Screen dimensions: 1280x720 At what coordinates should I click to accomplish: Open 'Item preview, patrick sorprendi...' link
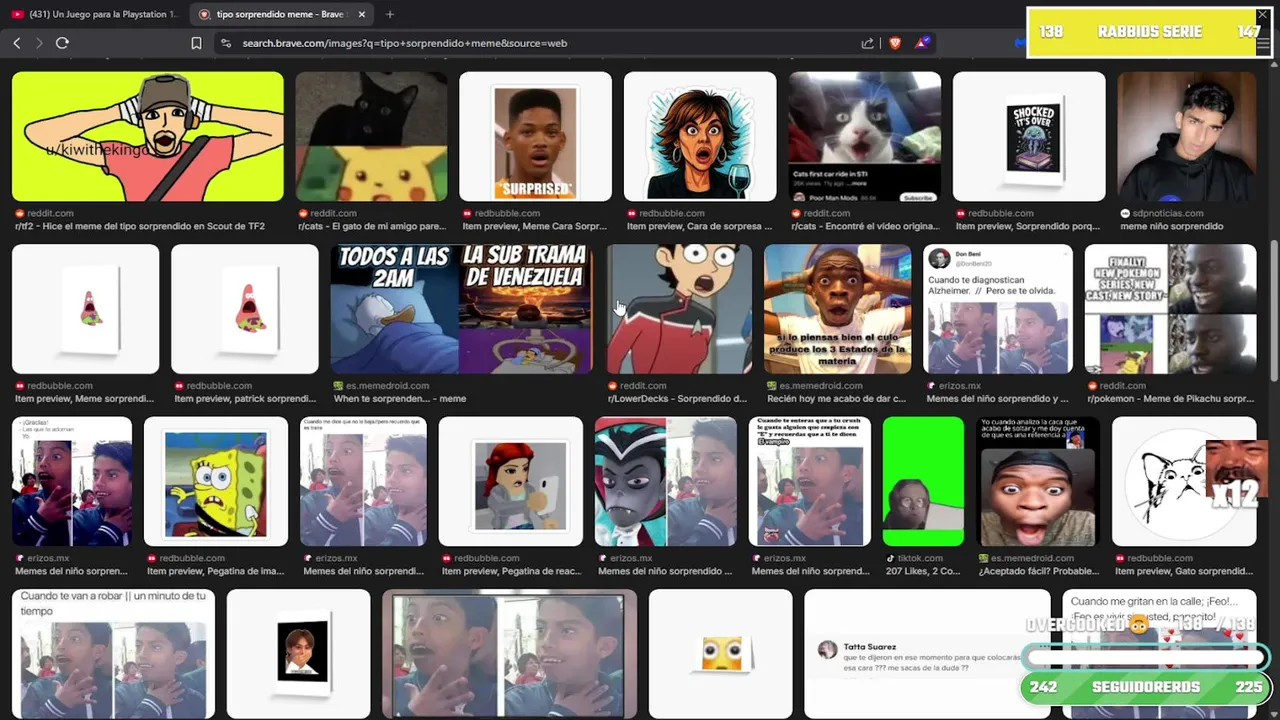pyautogui.click(x=245, y=398)
